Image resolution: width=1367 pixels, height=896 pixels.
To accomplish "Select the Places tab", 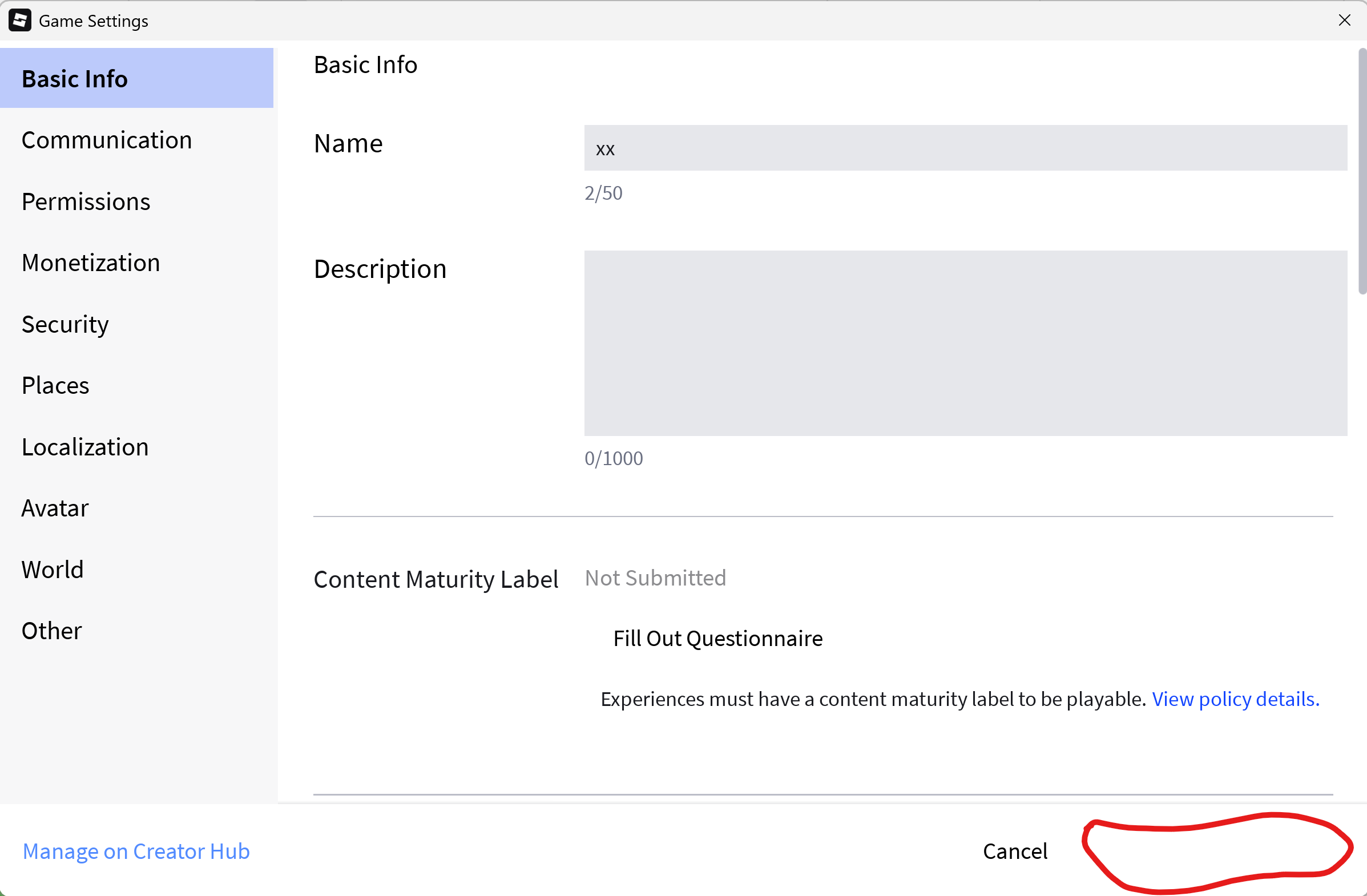I will tap(55, 385).
